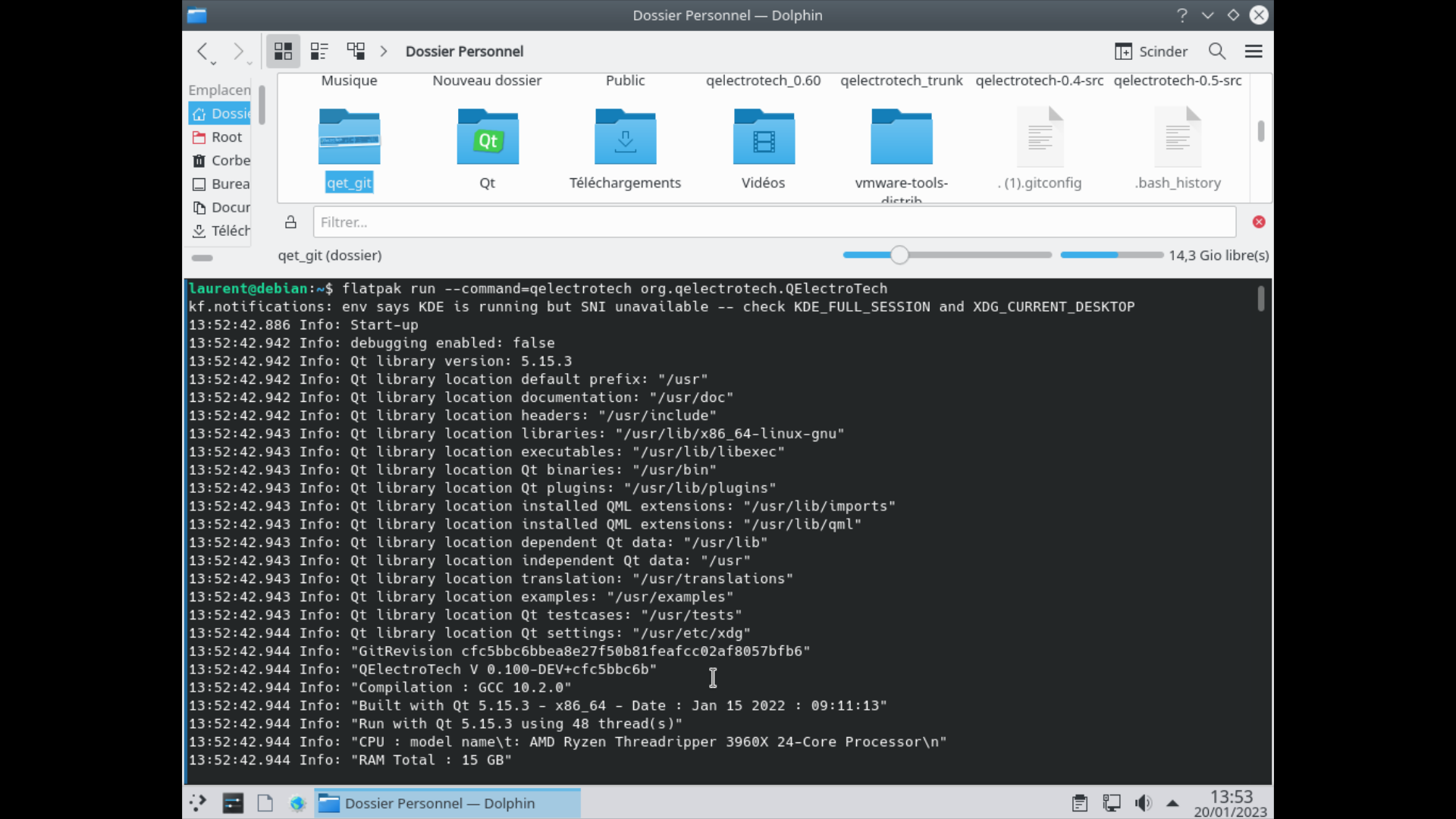
Task: Click the GitRevision log line
Action: [x=499, y=651]
